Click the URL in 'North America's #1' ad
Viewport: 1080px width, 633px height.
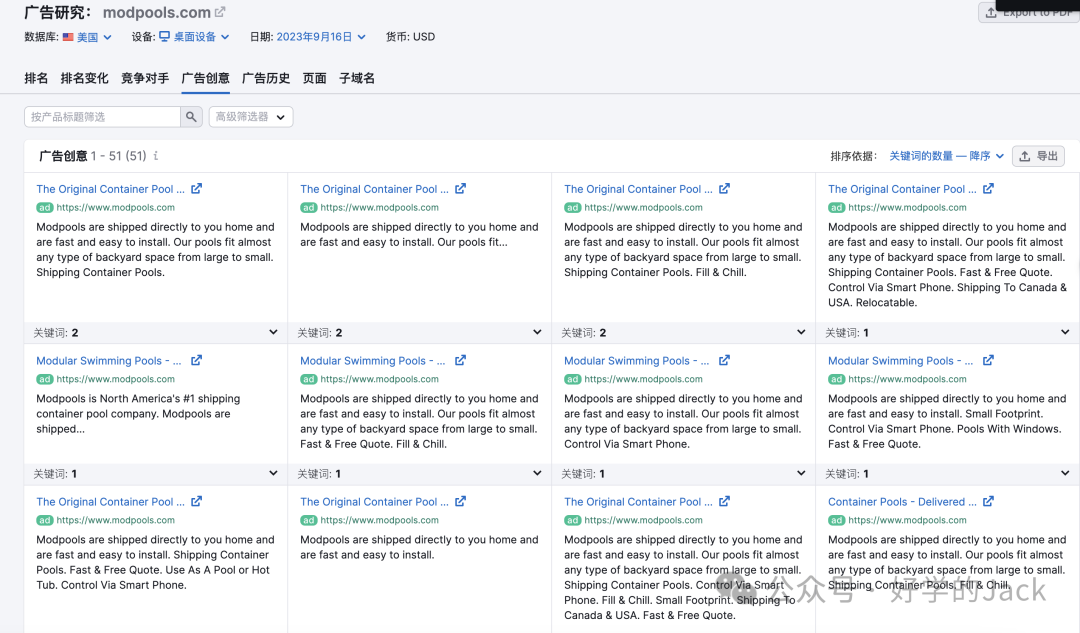[116, 379]
